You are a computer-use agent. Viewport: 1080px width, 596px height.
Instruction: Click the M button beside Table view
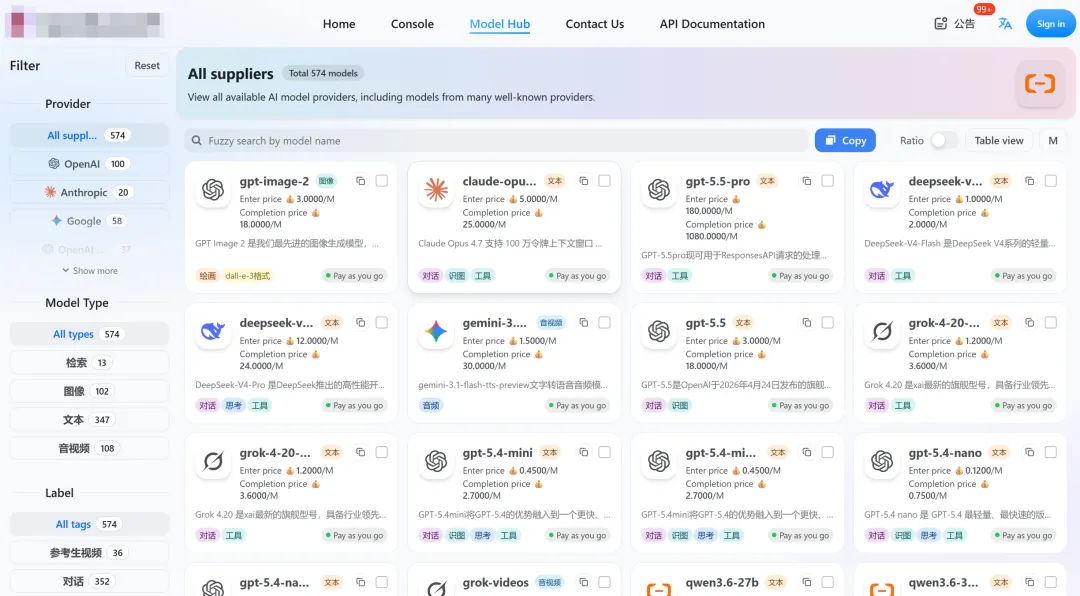click(x=1053, y=141)
